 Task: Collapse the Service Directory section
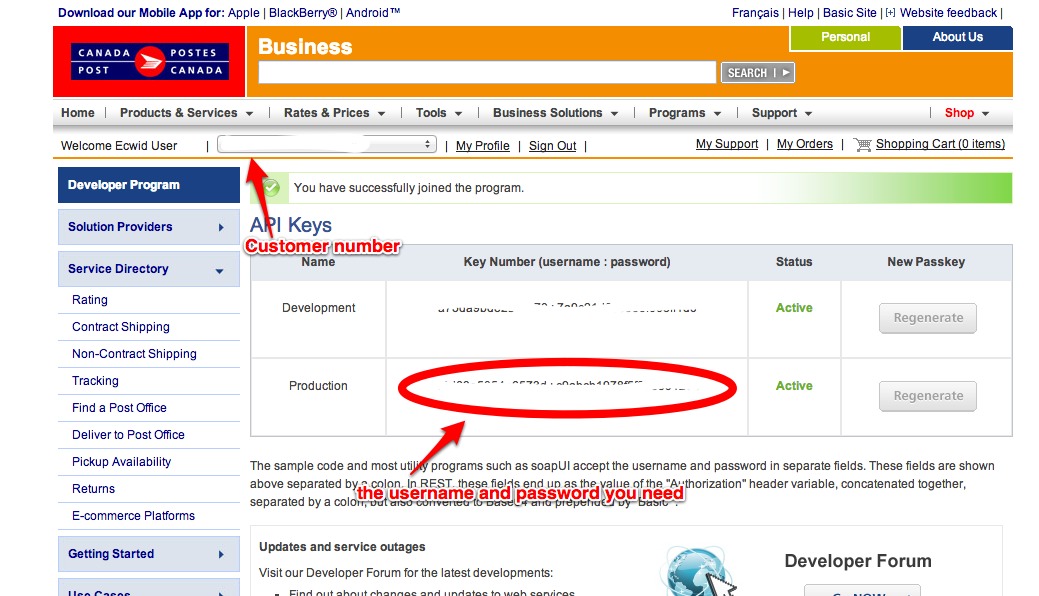[x=149, y=269]
